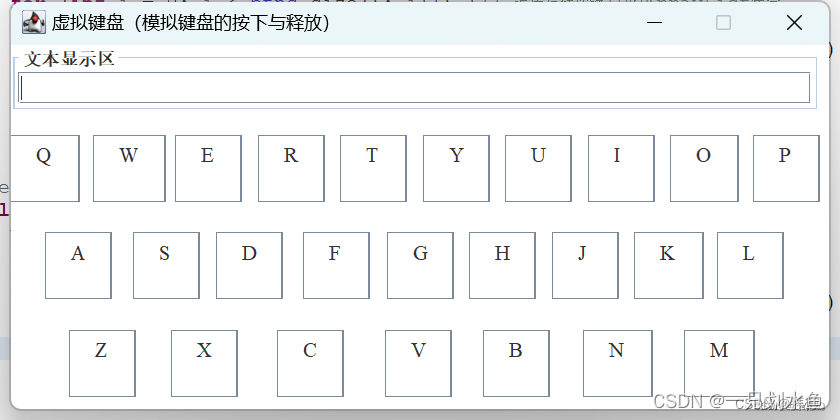Tap the I key button
The height and width of the screenshot is (420, 840).
tap(621, 168)
